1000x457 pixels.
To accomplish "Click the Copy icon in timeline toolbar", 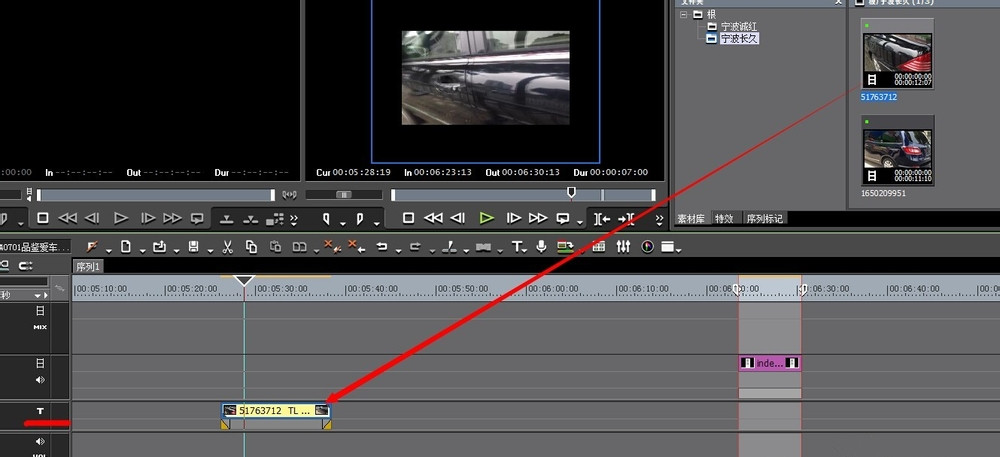I will 250,246.
